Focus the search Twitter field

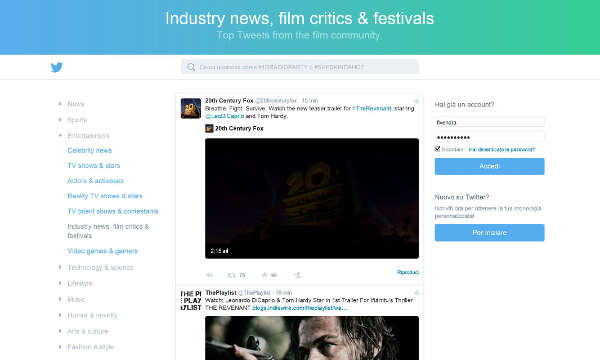(x=300, y=67)
